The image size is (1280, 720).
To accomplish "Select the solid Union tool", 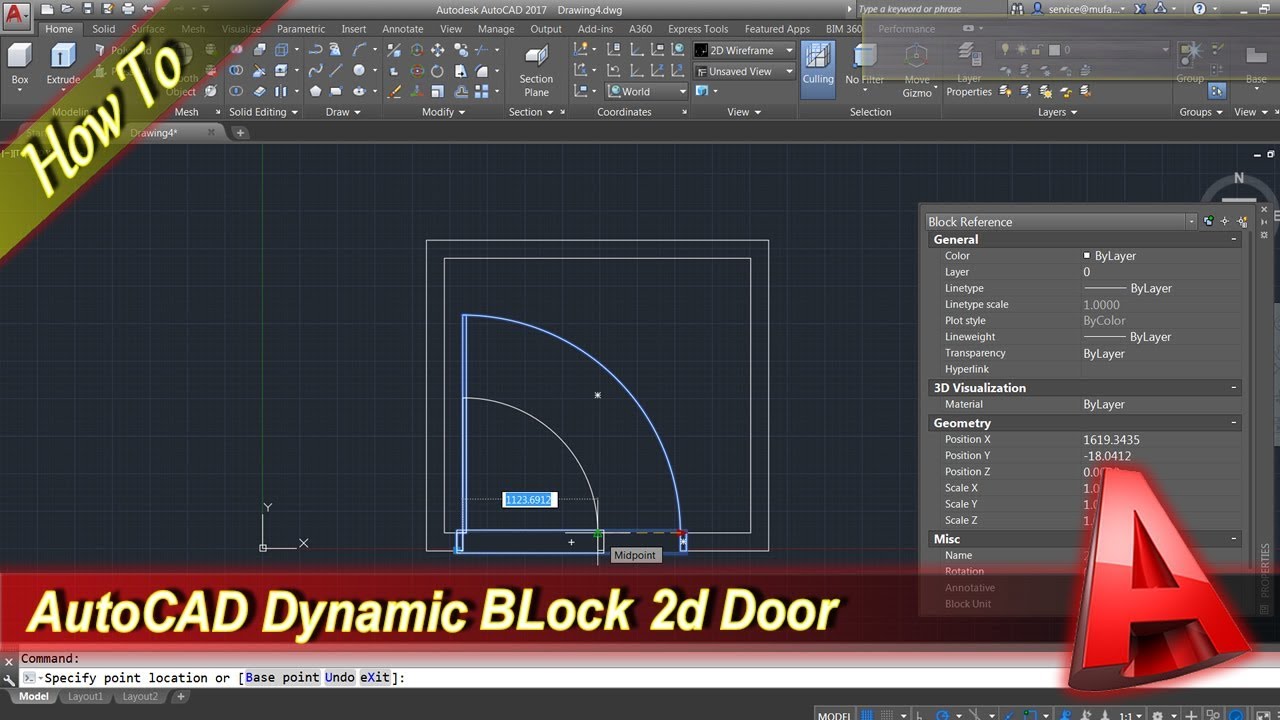I will point(236,50).
